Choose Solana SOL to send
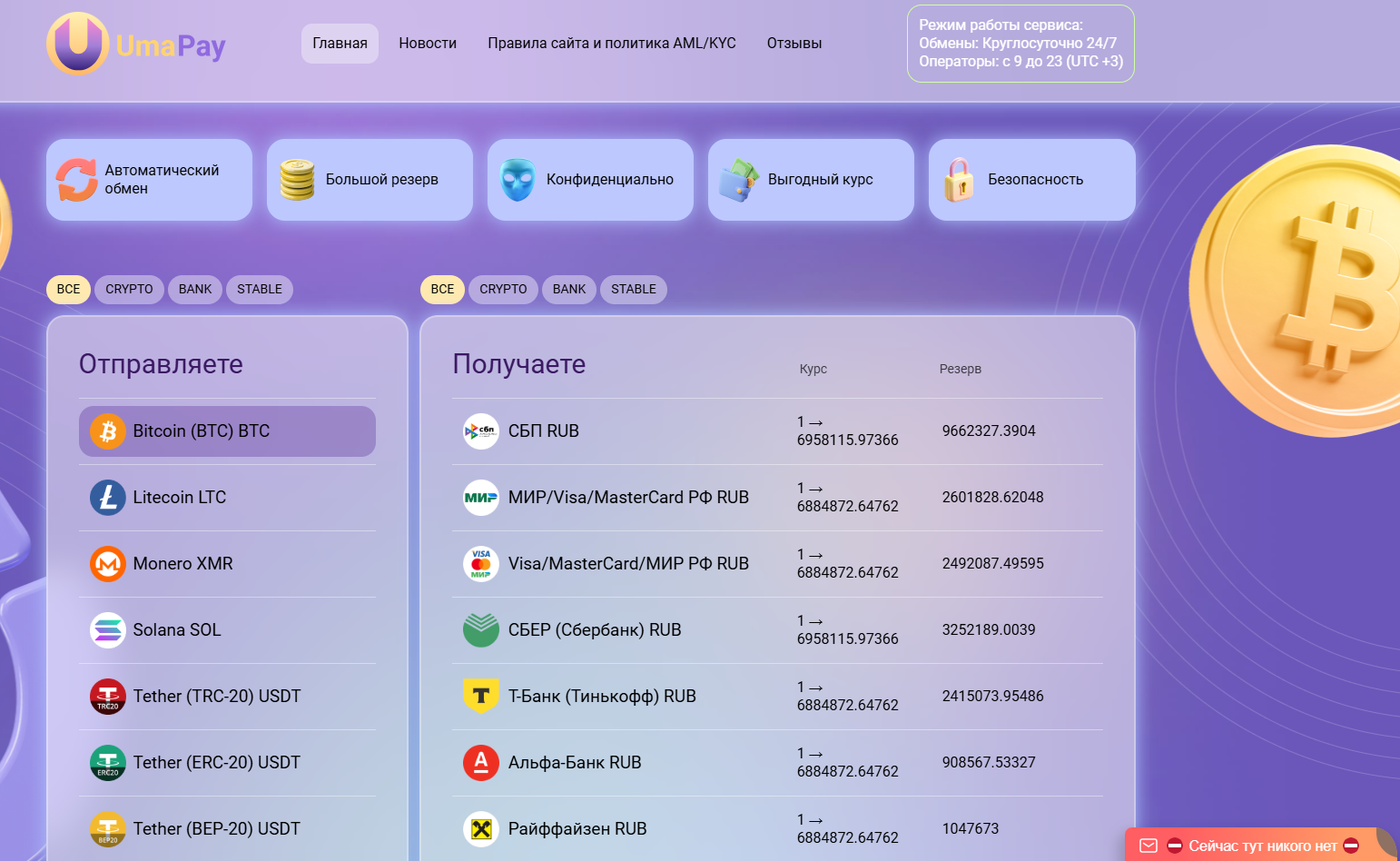Screen dimensions: 1400x861 tap(227, 630)
